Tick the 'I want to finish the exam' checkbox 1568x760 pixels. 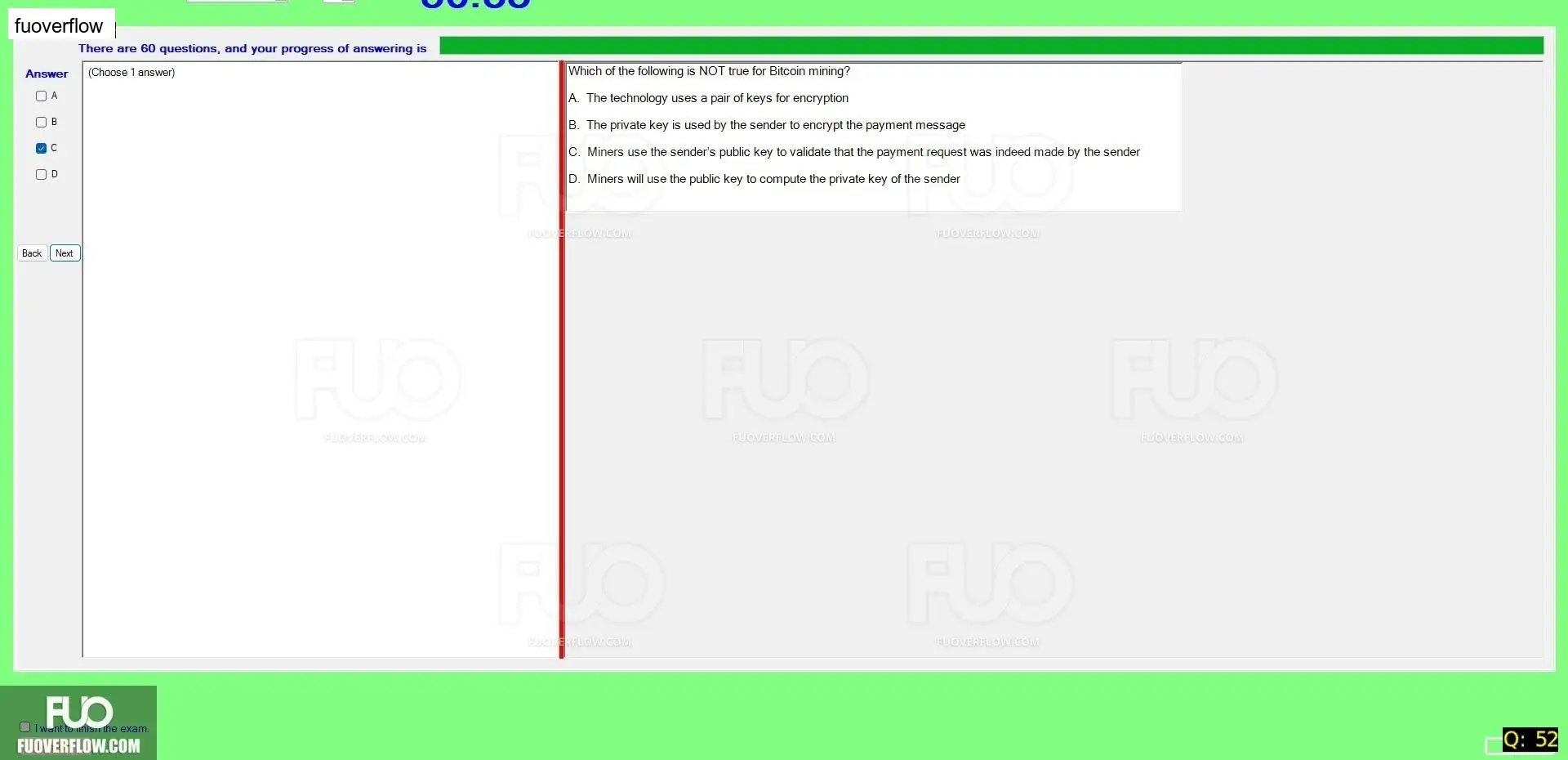pyautogui.click(x=24, y=726)
